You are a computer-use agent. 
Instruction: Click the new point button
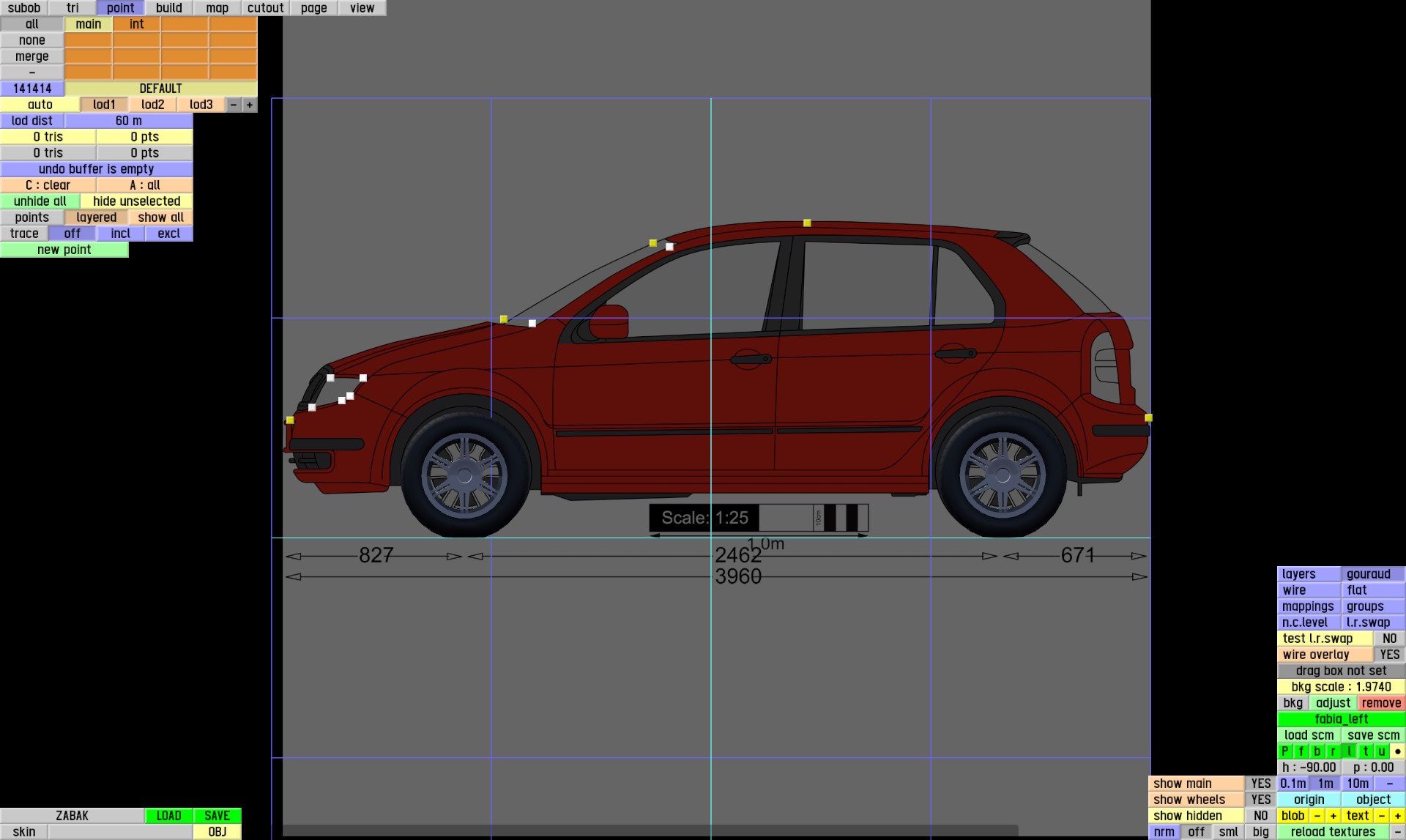64,250
